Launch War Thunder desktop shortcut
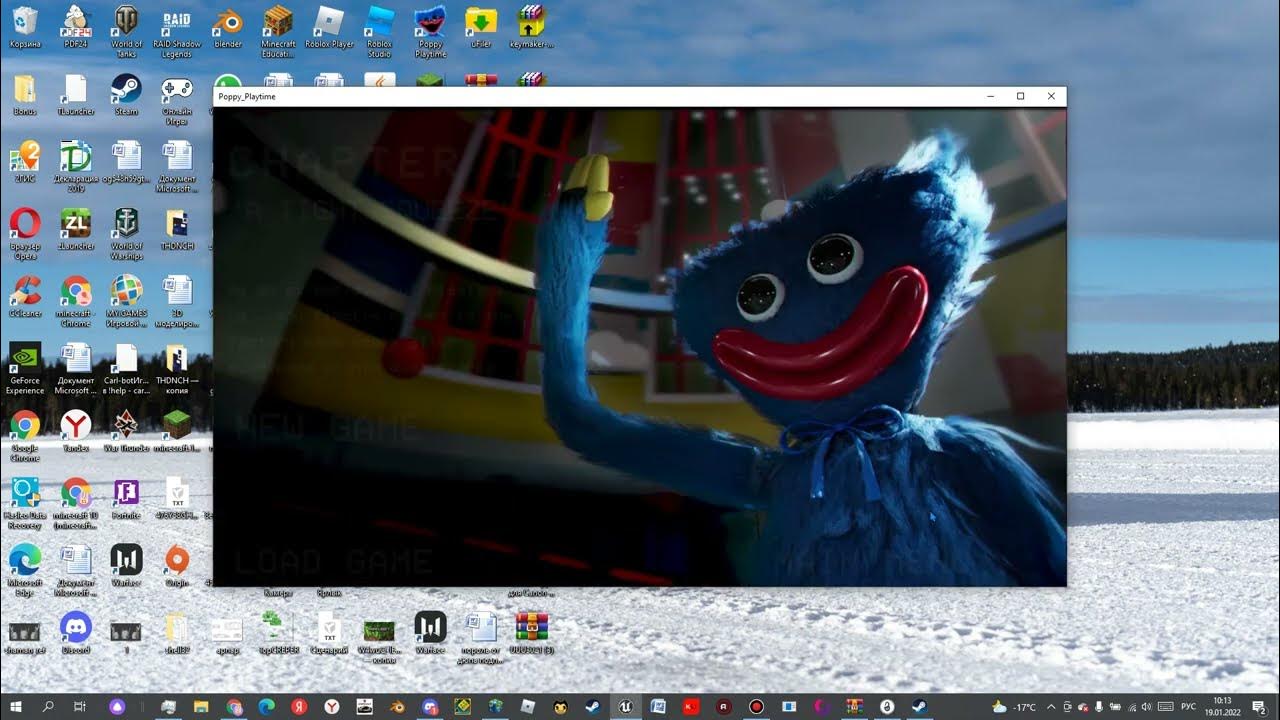 point(127,431)
